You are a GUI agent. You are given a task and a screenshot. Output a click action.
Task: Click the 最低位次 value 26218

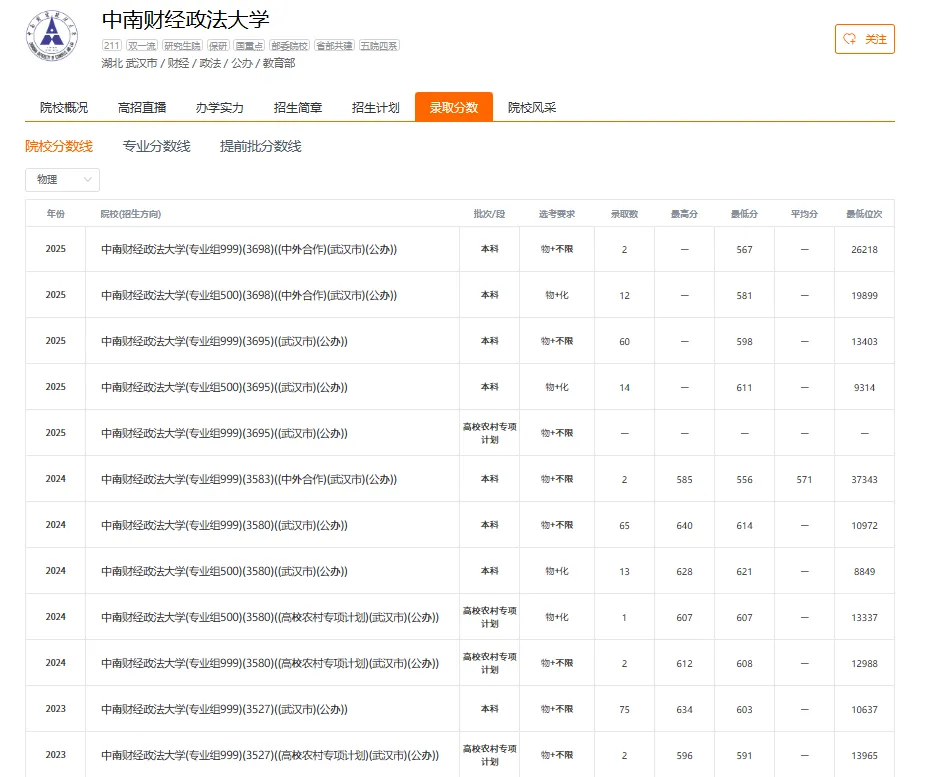864,250
